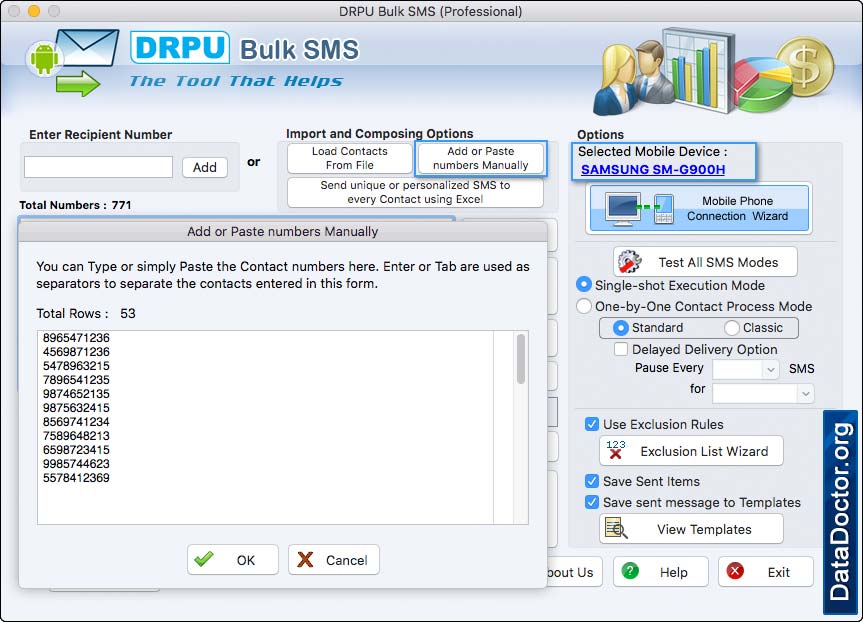Click the DRPU logo badge
Image resolution: width=863 pixels, height=622 pixels.
pyautogui.click(x=180, y=47)
